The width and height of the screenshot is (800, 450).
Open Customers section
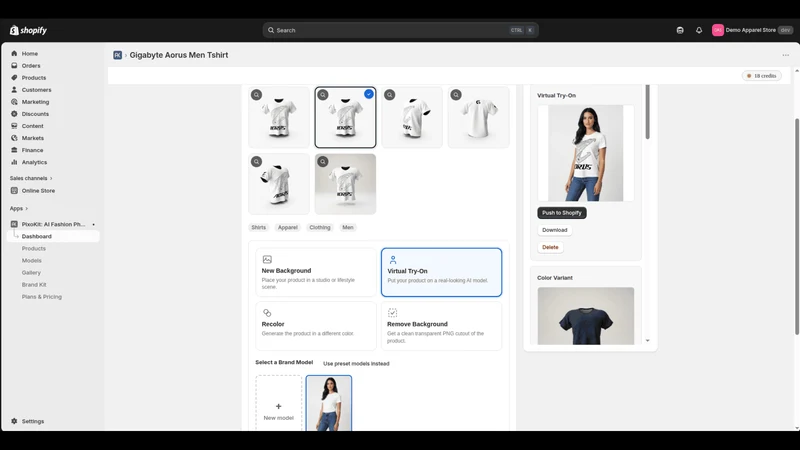(36, 90)
